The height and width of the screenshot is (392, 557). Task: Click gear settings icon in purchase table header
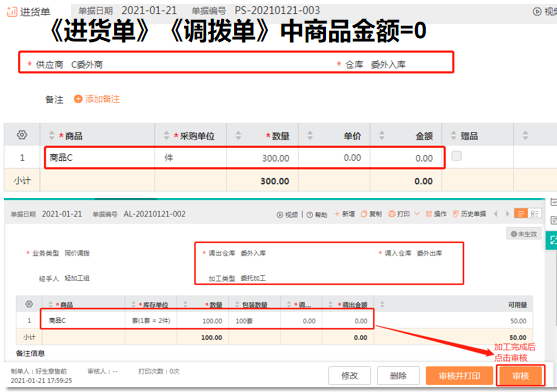click(x=22, y=135)
